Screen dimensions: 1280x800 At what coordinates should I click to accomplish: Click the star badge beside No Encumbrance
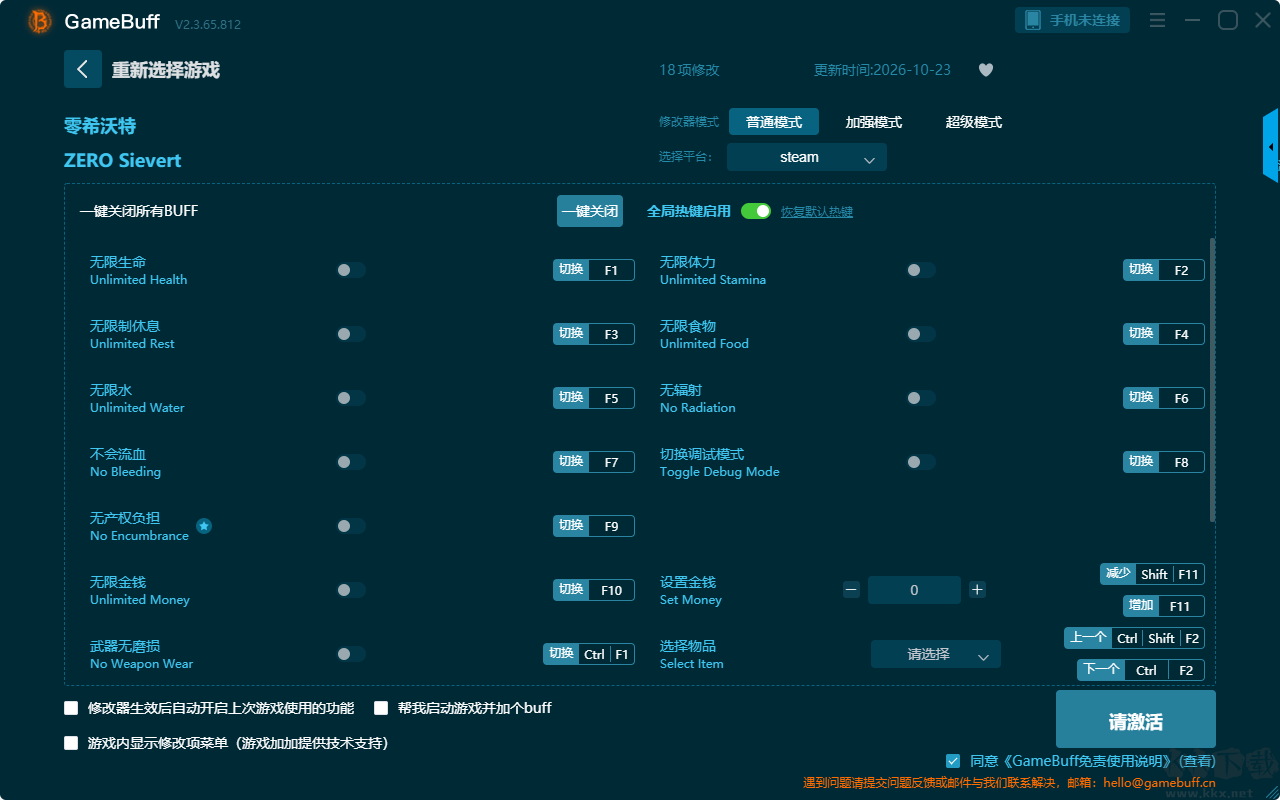point(204,526)
